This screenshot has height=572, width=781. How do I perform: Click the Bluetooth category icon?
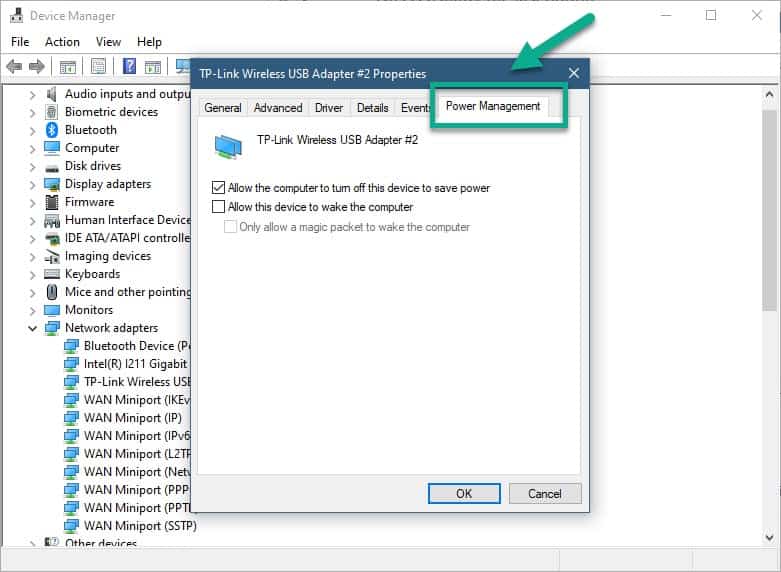tap(52, 130)
